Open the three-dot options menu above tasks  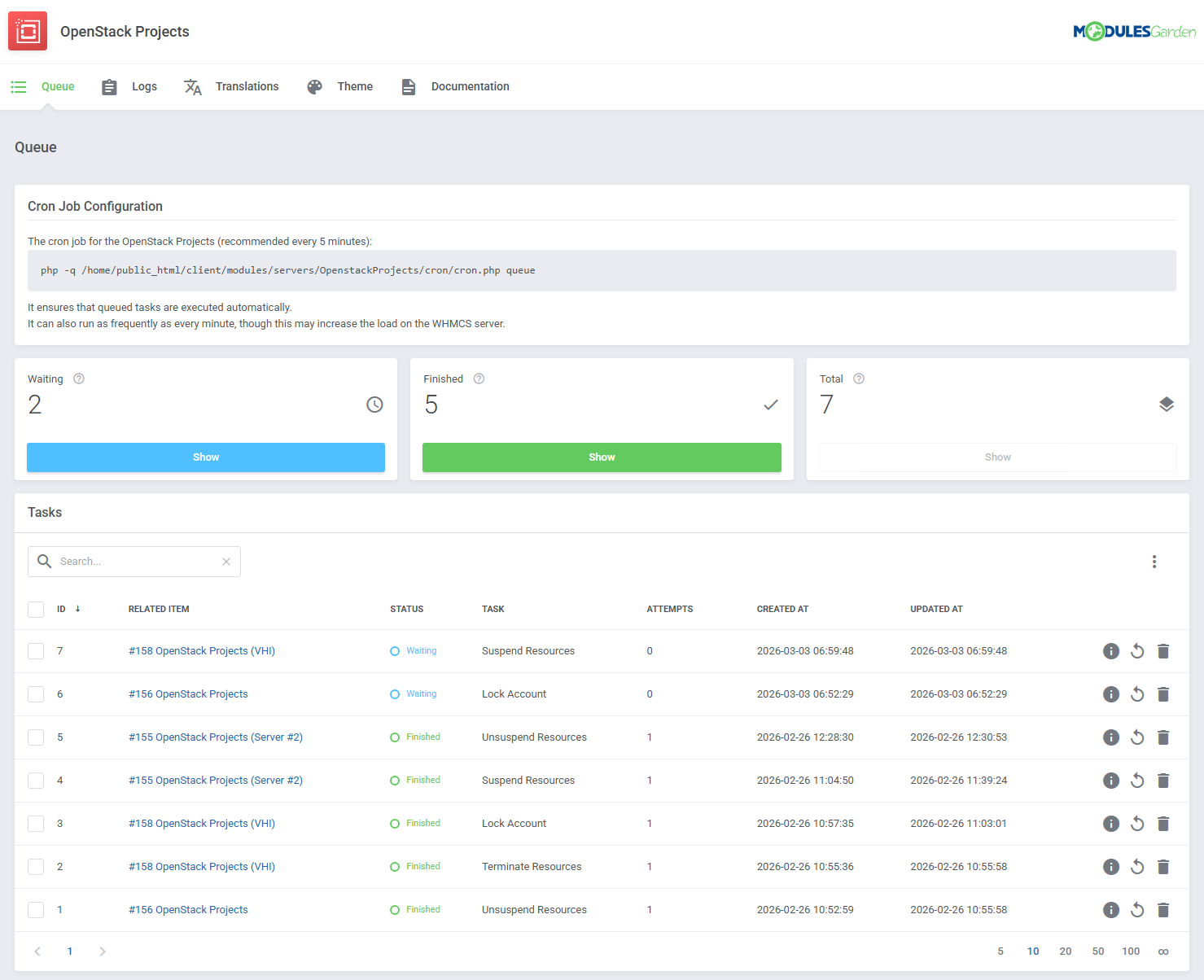[x=1154, y=561]
